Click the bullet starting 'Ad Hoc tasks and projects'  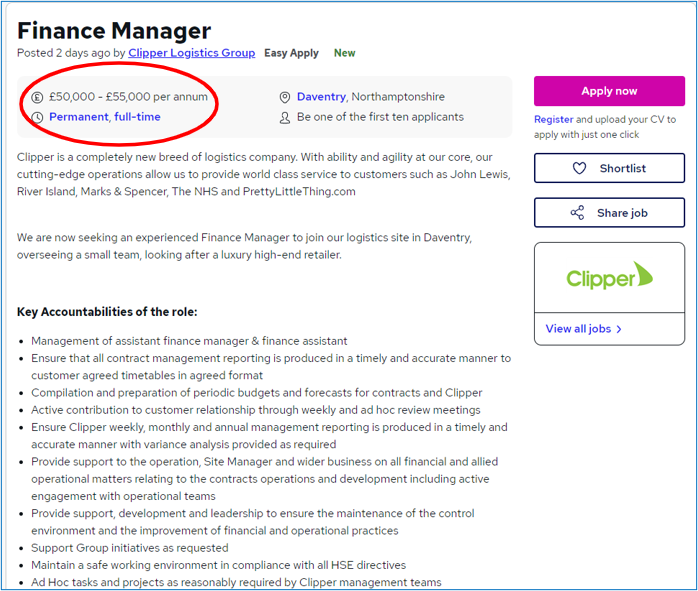coord(236,582)
